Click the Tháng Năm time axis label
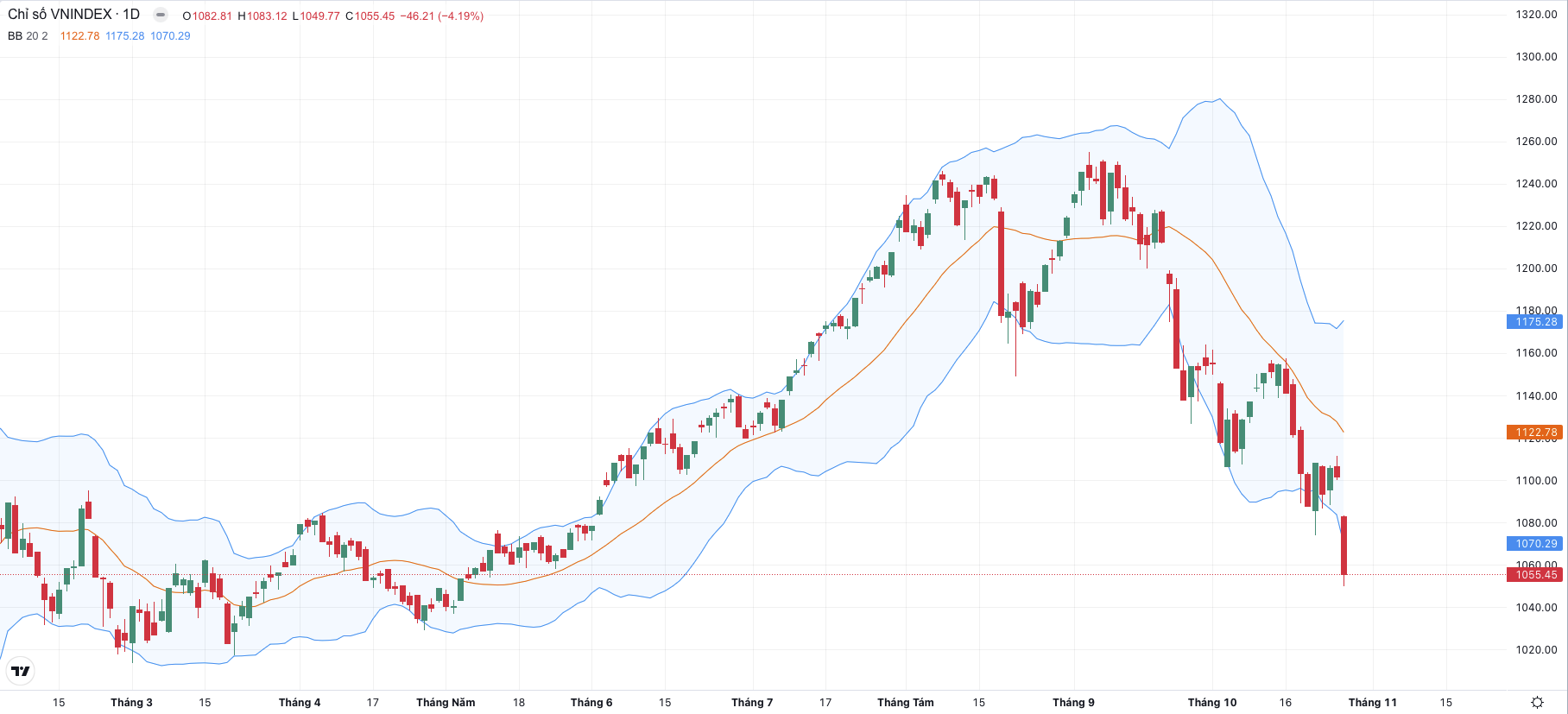 [446, 702]
